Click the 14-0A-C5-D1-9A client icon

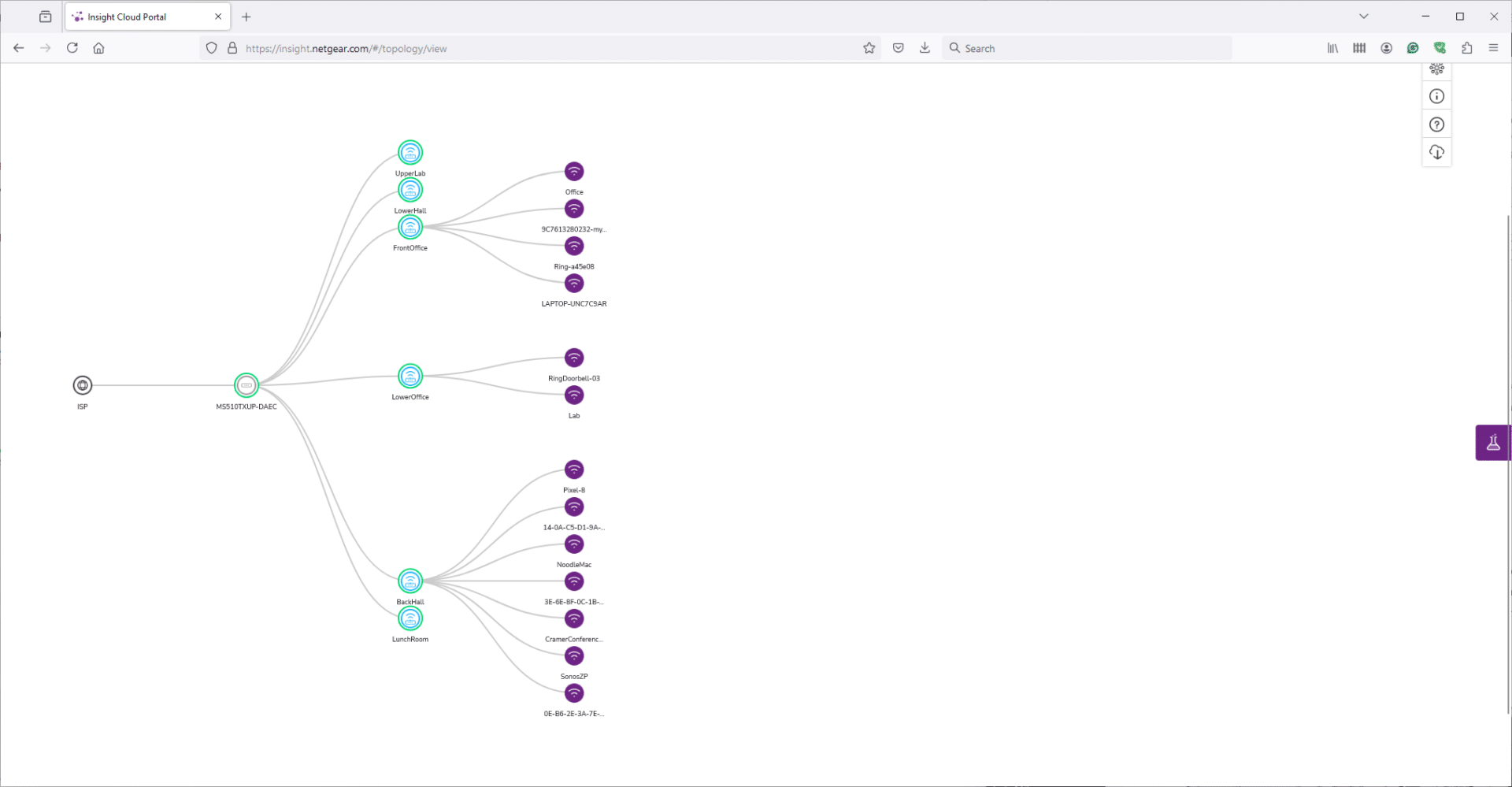point(574,507)
